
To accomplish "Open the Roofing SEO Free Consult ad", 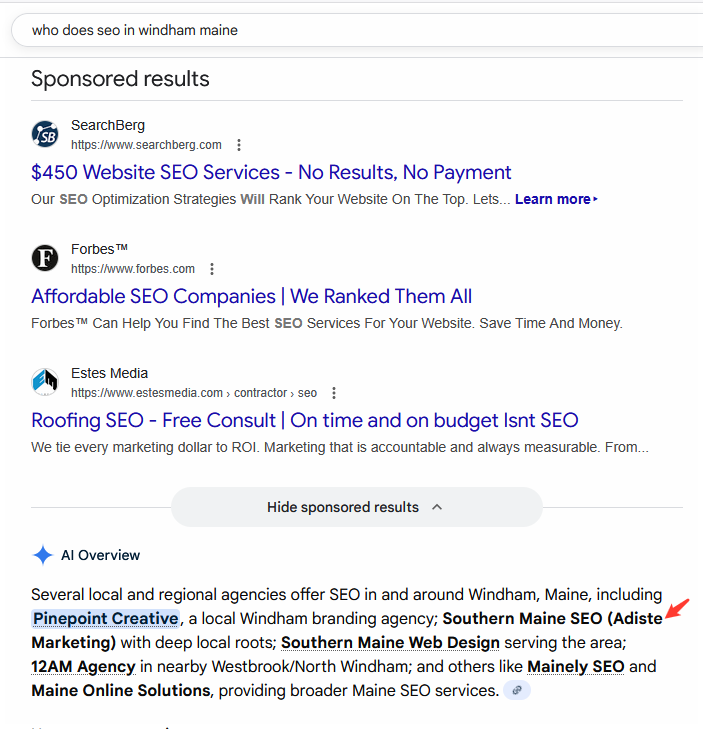I will [304, 420].
